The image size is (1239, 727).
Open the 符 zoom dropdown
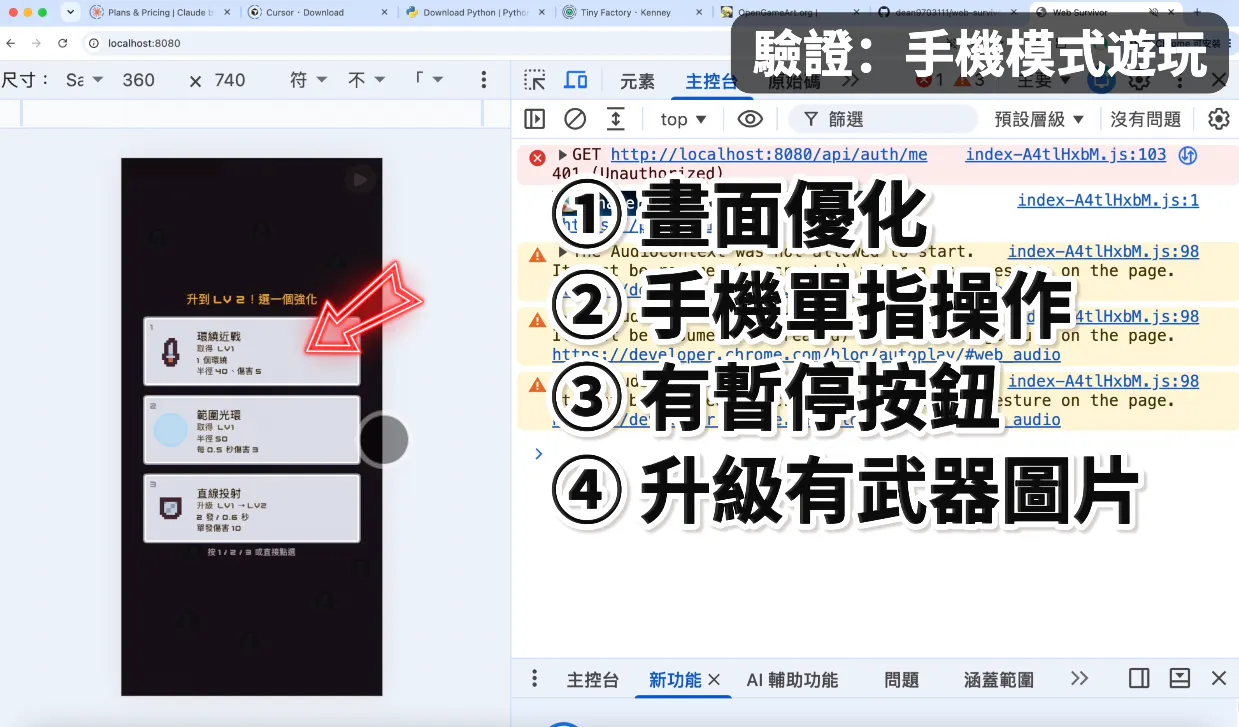coord(309,80)
